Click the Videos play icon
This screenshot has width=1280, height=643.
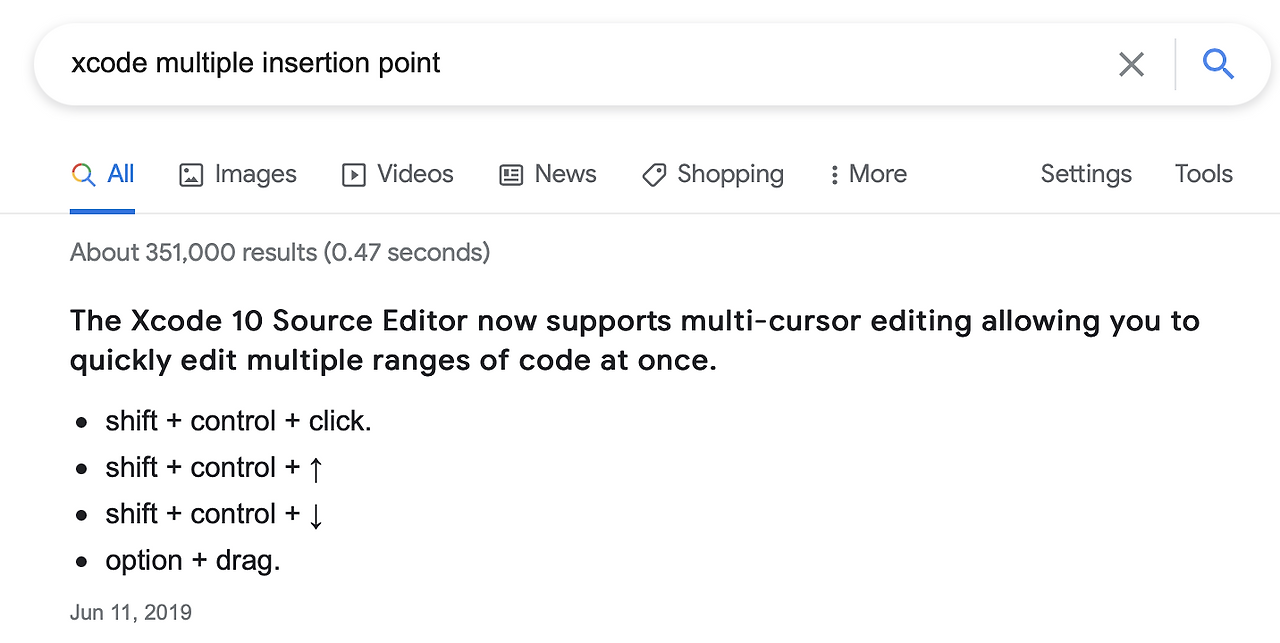pos(353,174)
